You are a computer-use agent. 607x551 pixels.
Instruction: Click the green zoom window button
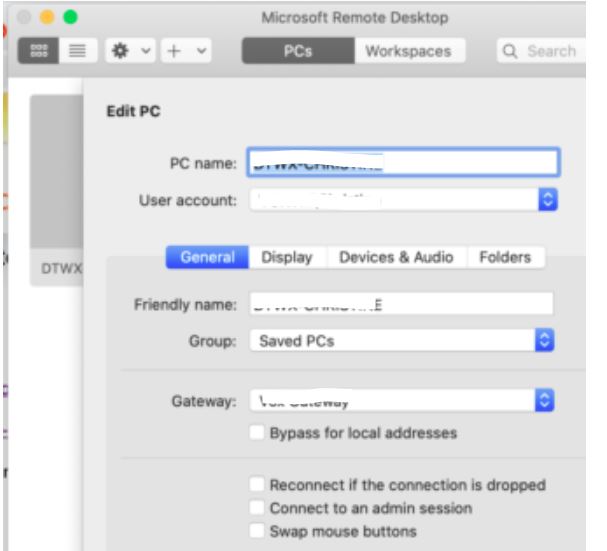pyautogui.click(x=70, y=17)
